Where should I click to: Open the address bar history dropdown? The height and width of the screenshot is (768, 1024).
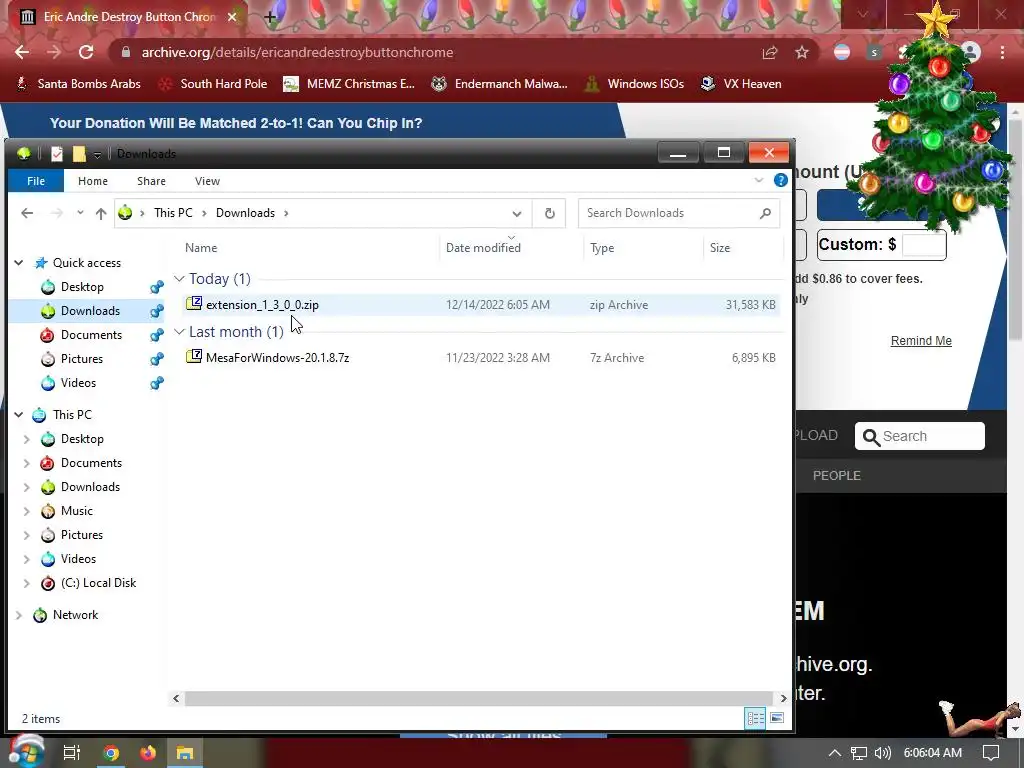[517, 214]
